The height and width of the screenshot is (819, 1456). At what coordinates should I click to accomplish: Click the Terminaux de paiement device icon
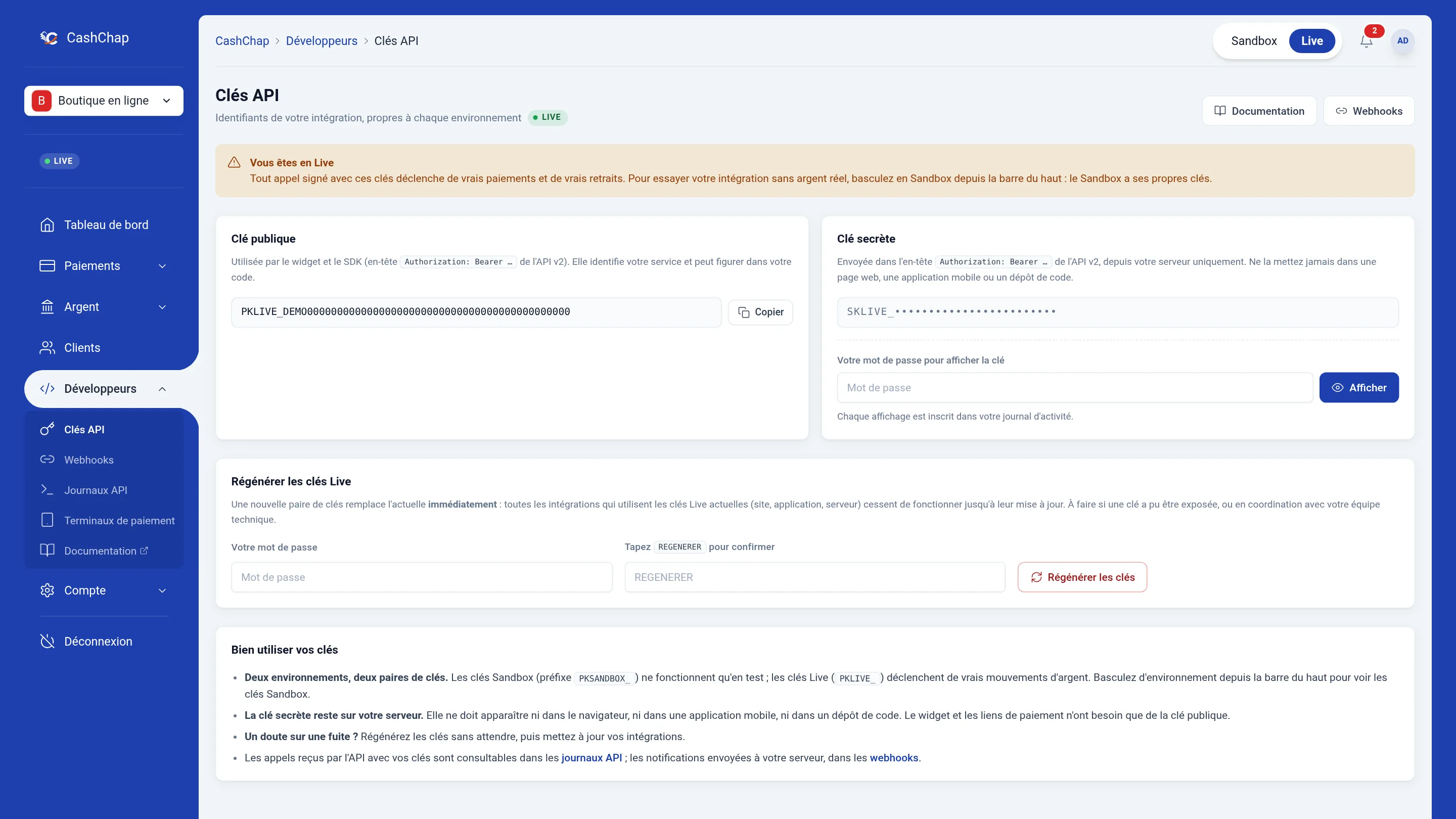click(x=48, y=520)
